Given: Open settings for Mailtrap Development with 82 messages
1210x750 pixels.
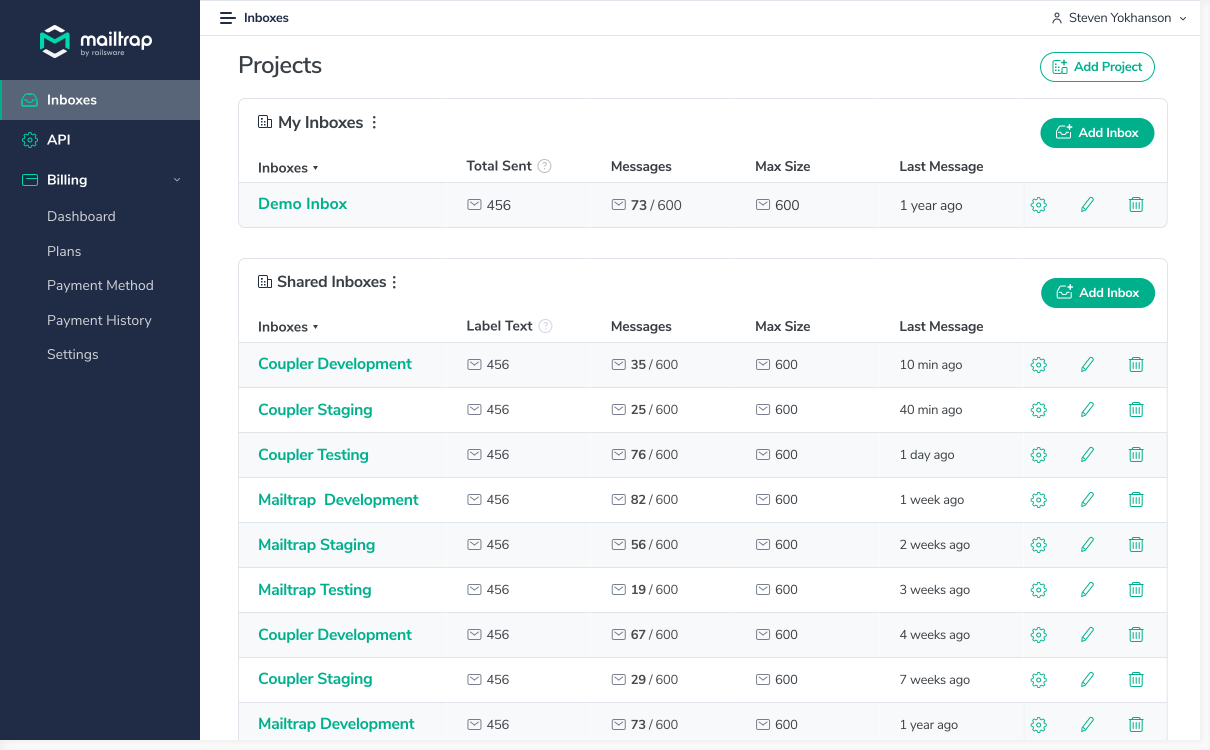Looking at the screenshot, I should tap(1039, 500).
